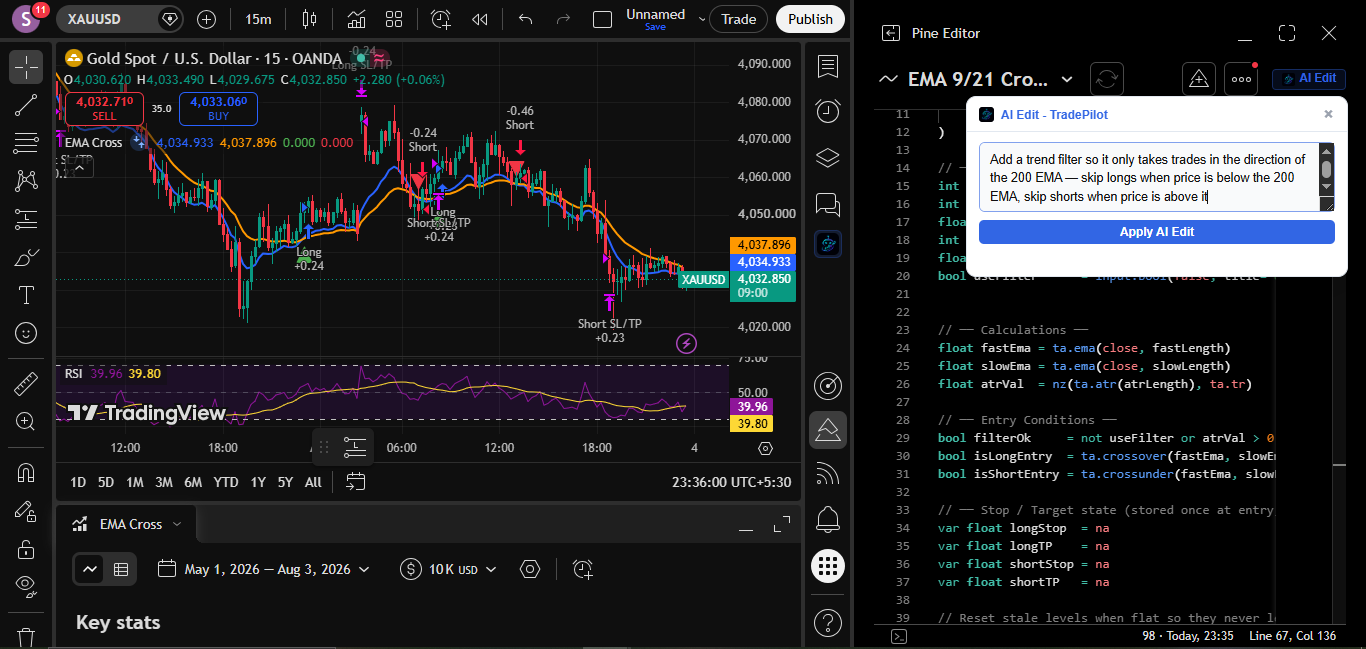Click the Trade button
The image size is (1366, 649).
pos(739,19)
